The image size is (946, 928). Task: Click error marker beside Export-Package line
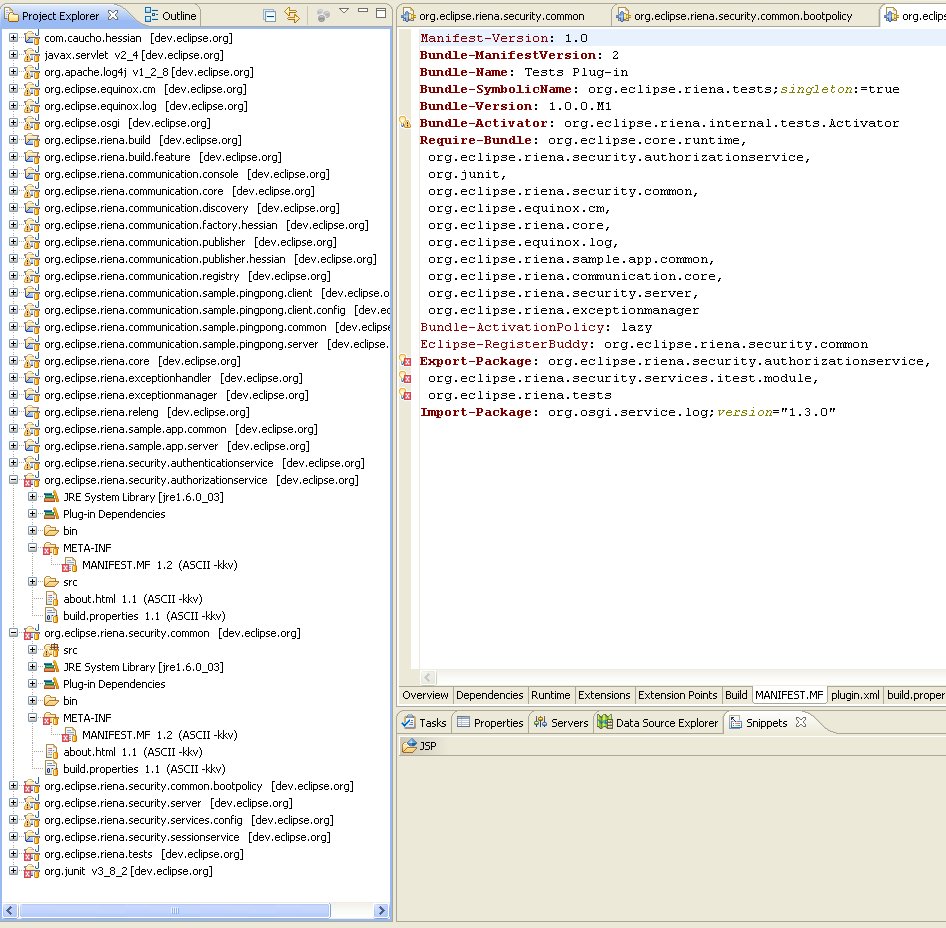(405, 361)
